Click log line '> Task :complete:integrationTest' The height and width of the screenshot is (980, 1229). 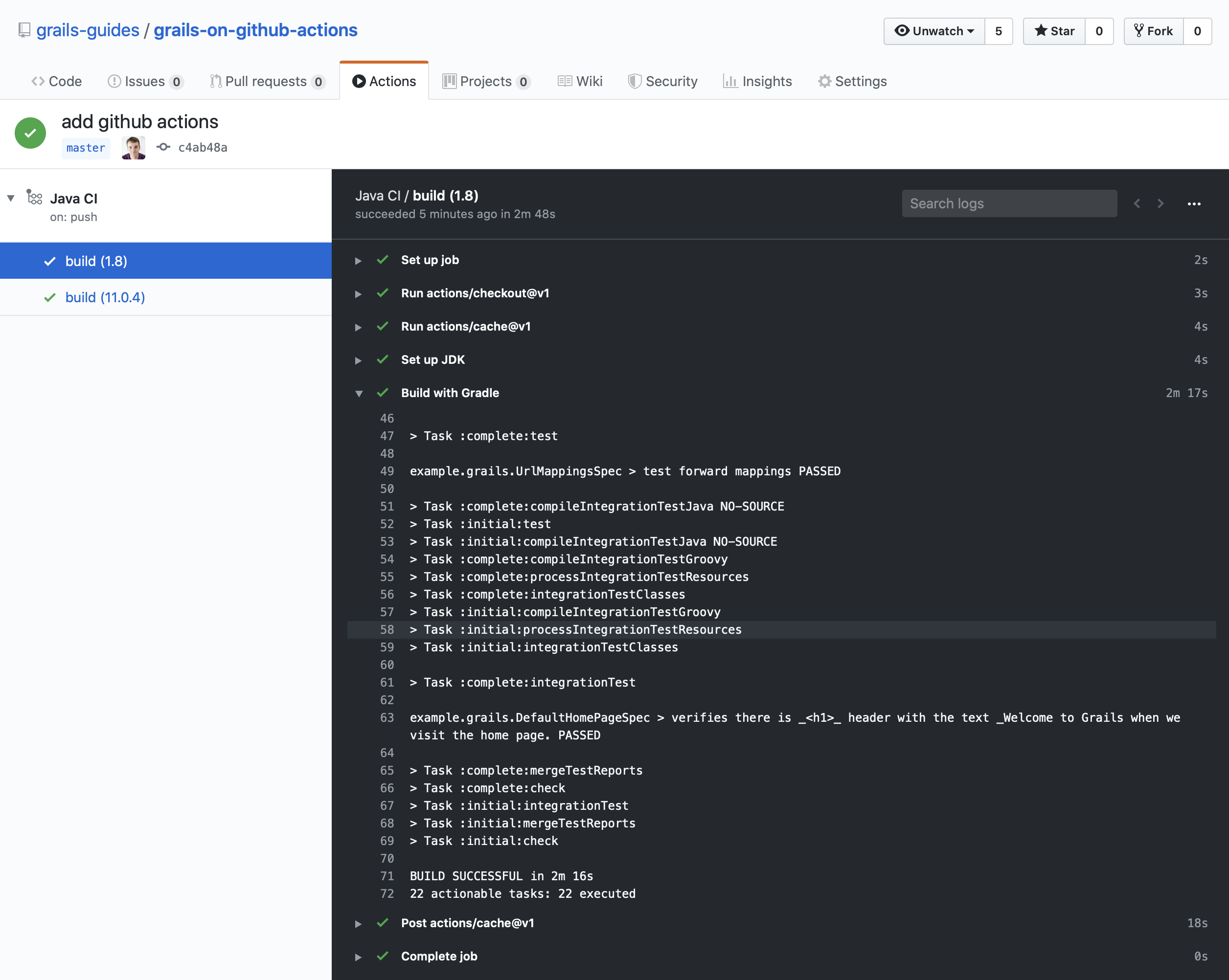pyautogui.click(x=523, y=682)
